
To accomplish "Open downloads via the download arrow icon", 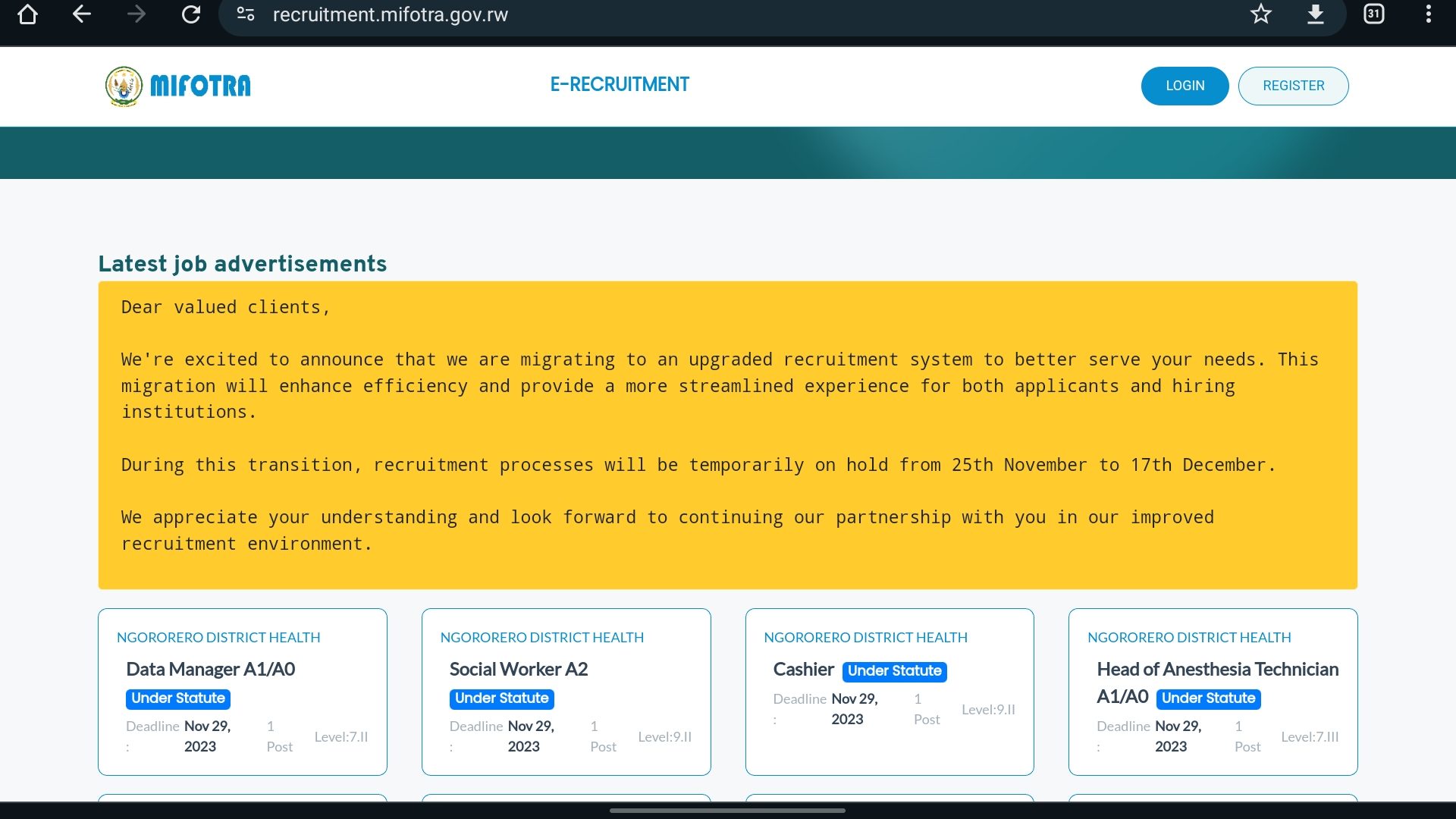I will click(x=1316, y=14).
